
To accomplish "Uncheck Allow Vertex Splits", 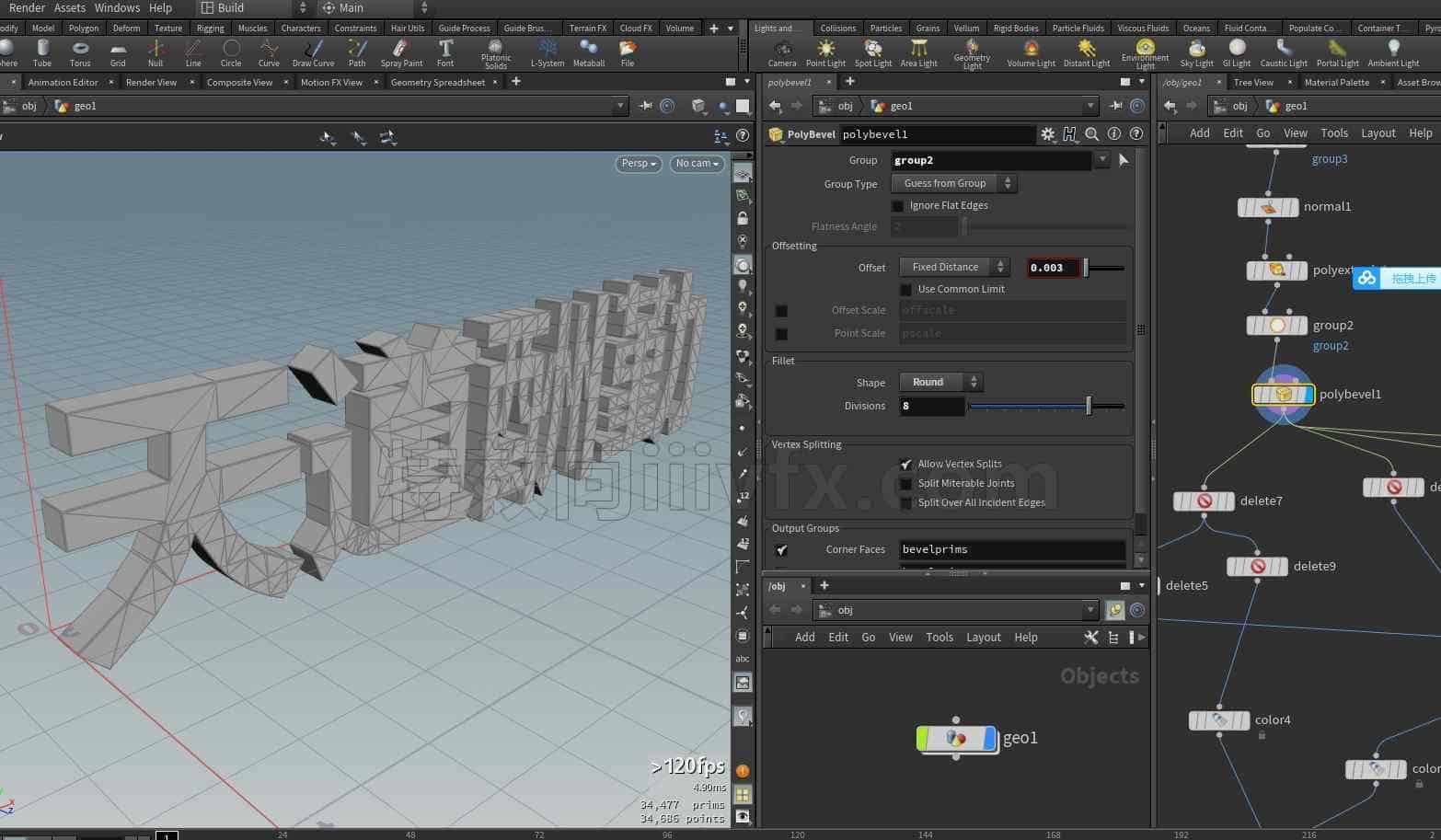I will [905, 464].
